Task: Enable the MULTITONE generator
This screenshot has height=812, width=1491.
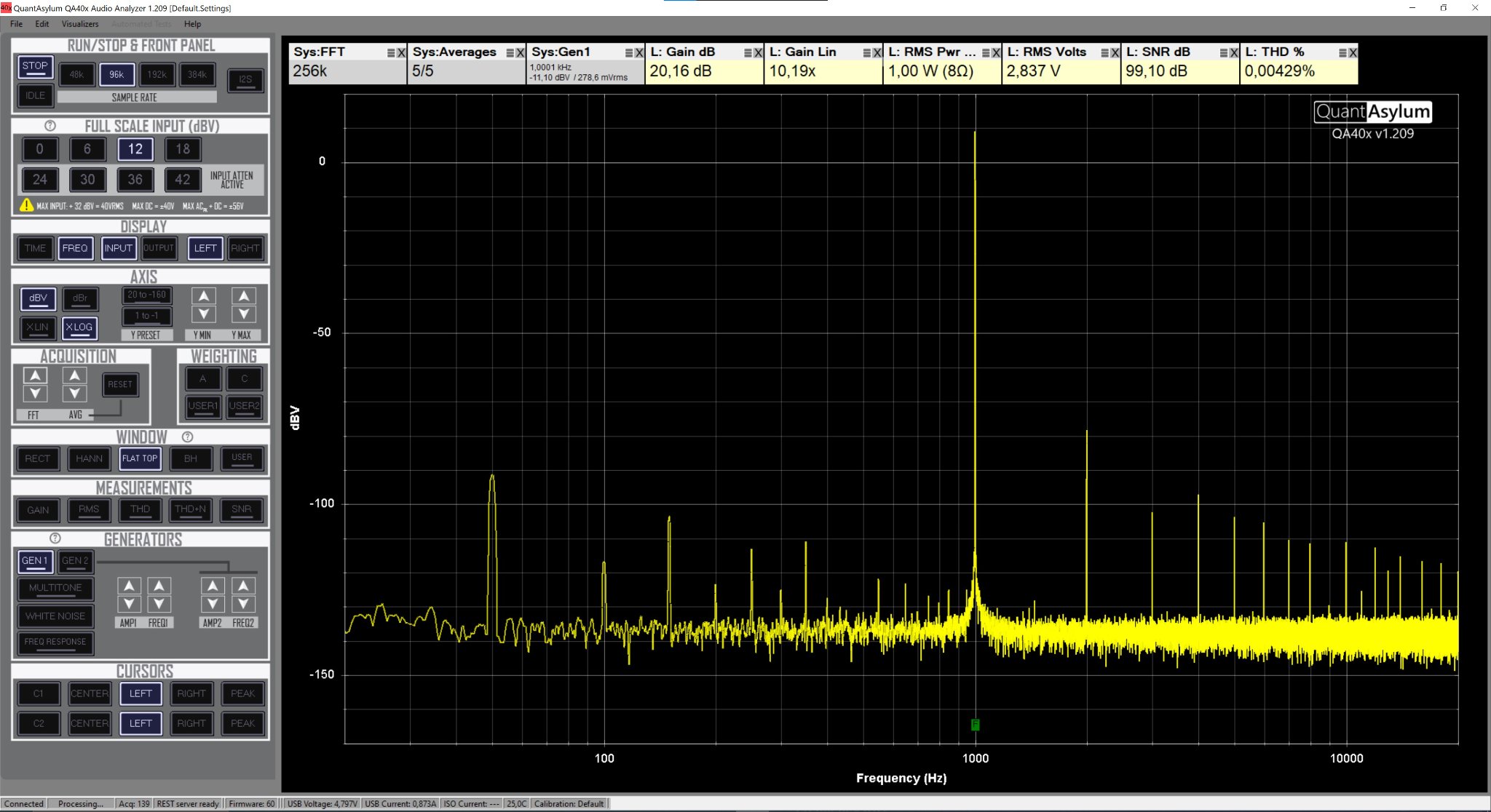Action: pos(55,588)
